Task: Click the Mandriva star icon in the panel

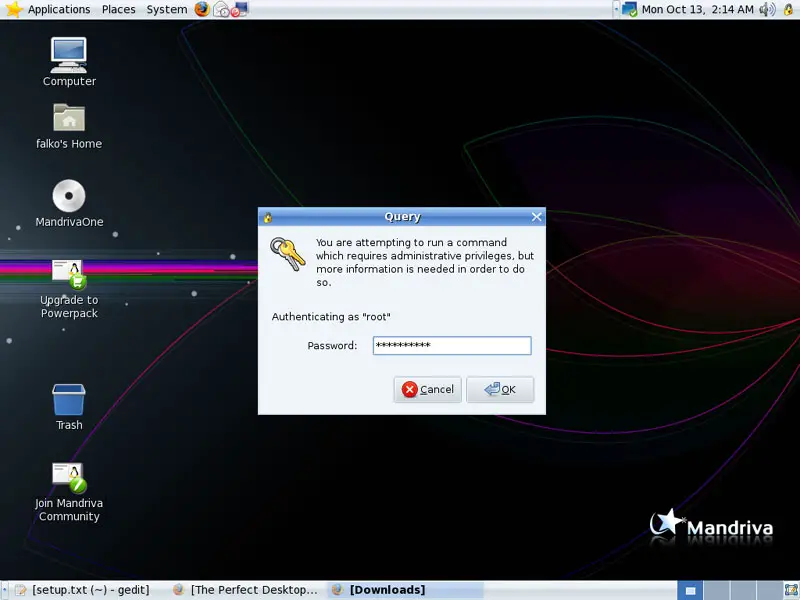Action: (x=14, y=9)
